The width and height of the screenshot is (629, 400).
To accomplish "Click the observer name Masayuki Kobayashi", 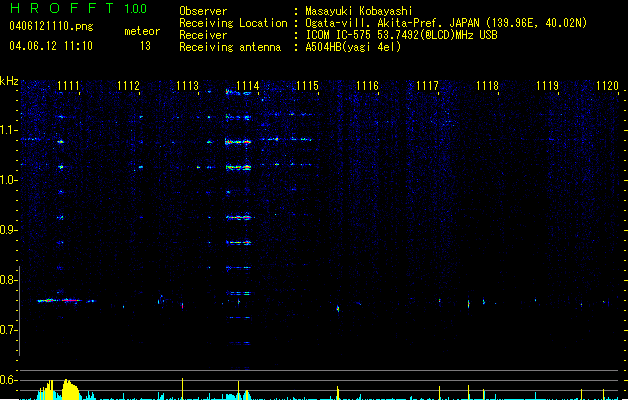I will pos(359,11).
